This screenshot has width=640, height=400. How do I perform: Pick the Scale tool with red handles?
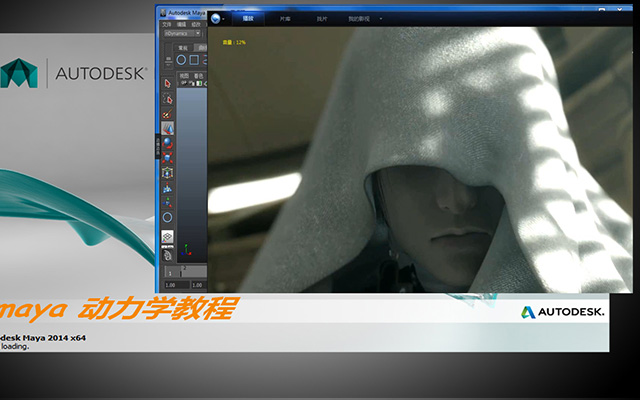point(167,158)
